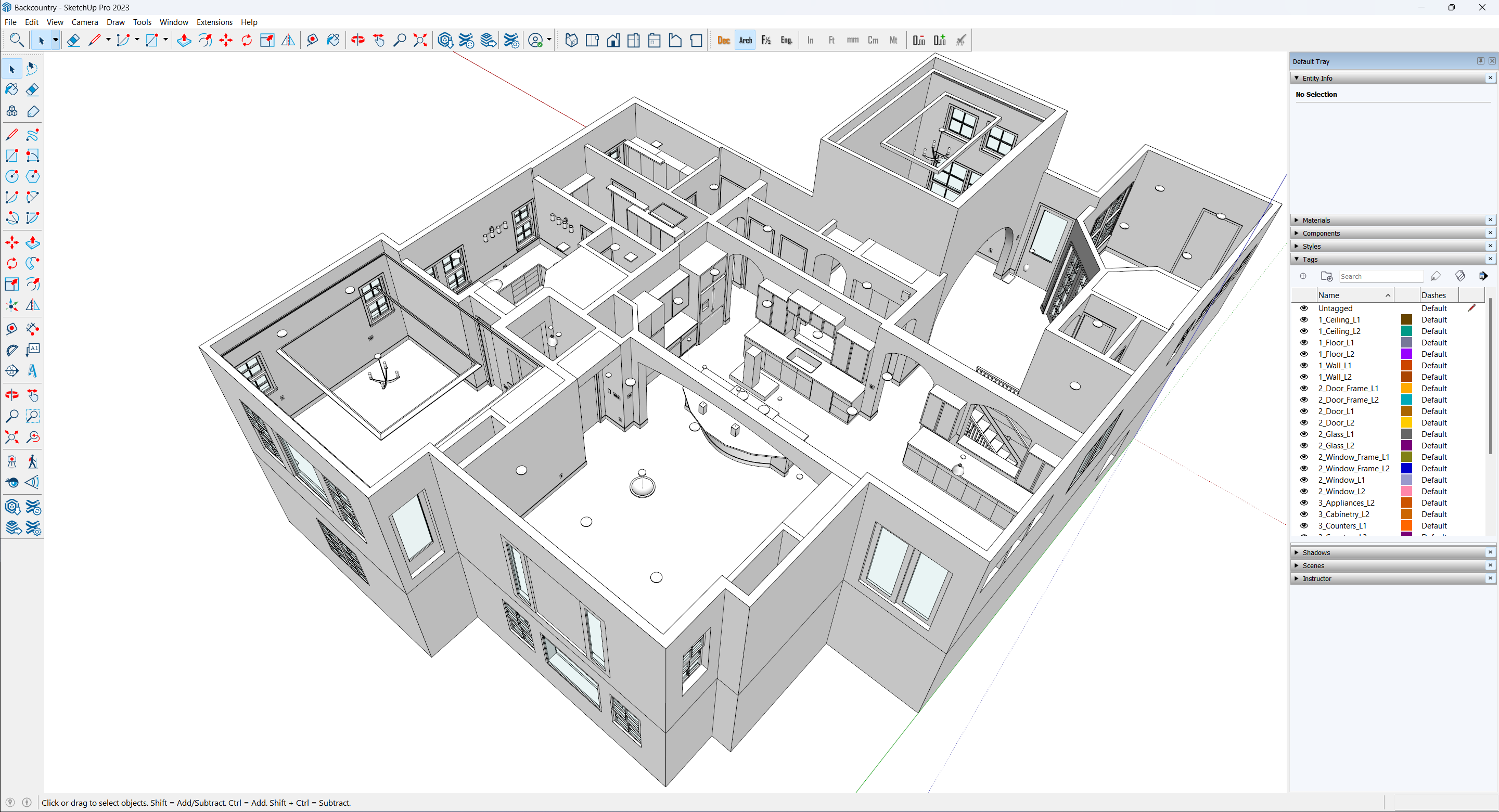
Task: Change the 1_Ceiling_L2 tag color swatch
Action: point(1407,331)
